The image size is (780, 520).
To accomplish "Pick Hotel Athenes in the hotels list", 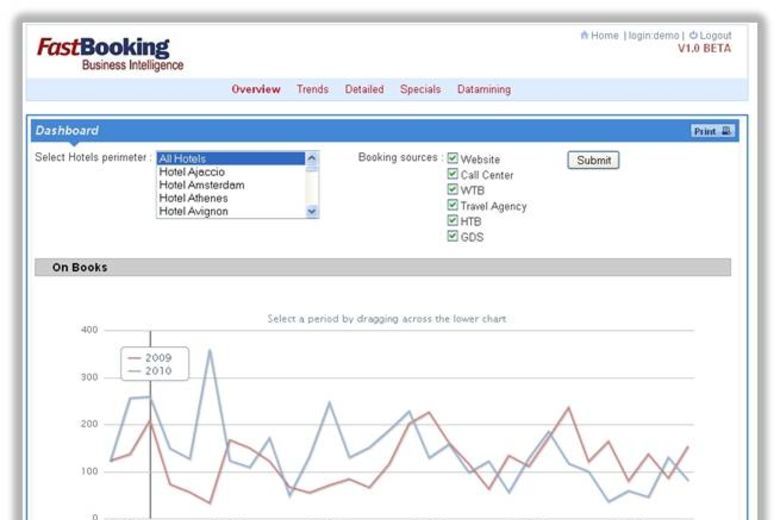I will click(231, 198).
